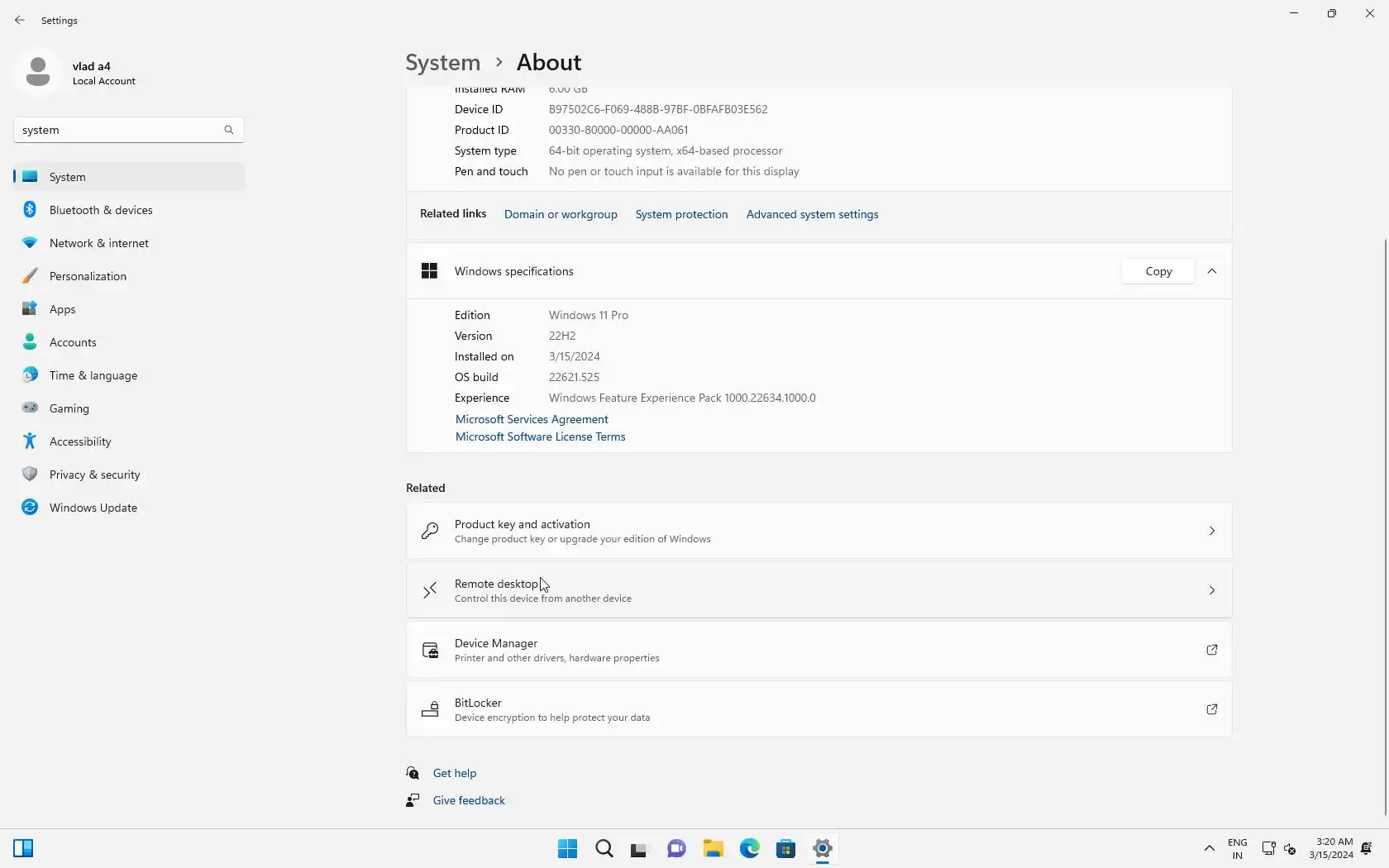Select the Device ID value text

658,109
